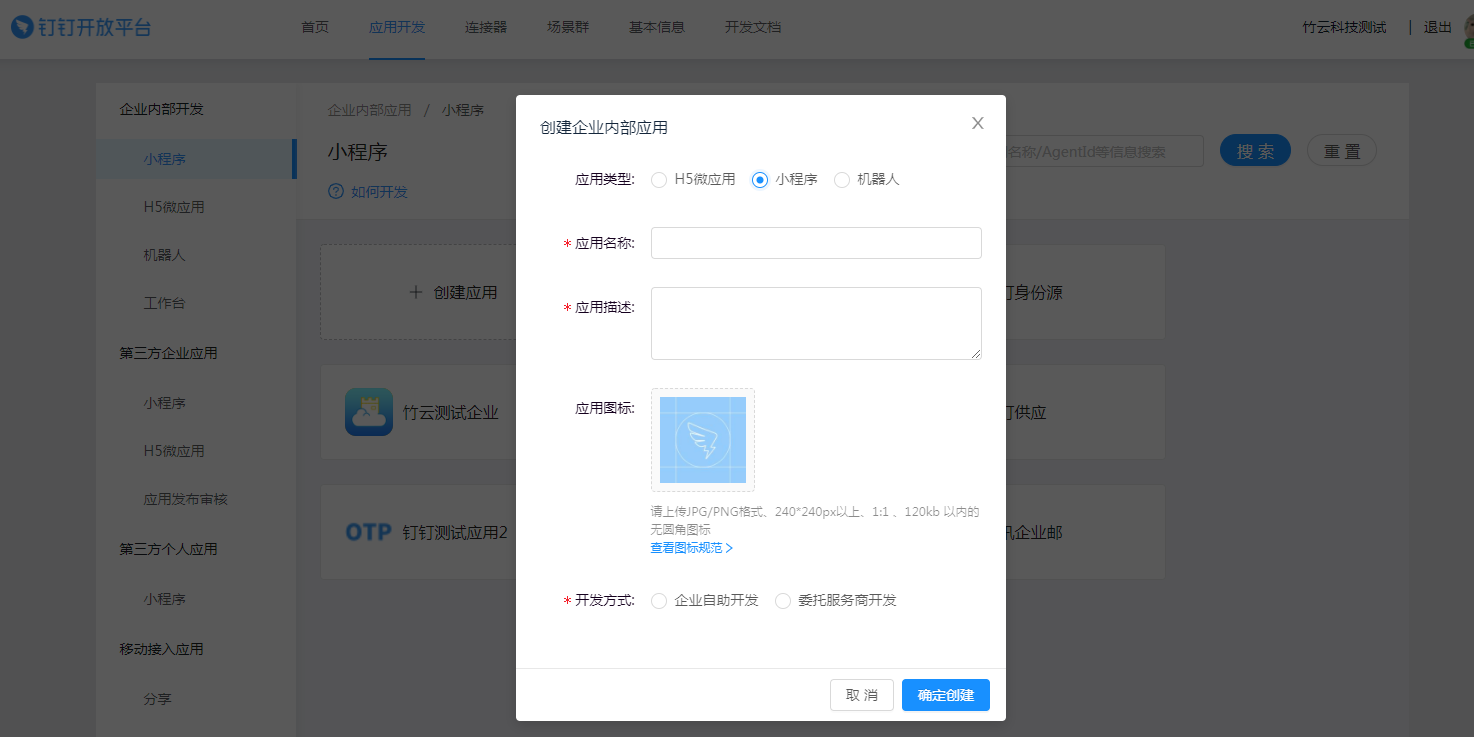Open the 场景群 navigation item

(x=568, y=27)
